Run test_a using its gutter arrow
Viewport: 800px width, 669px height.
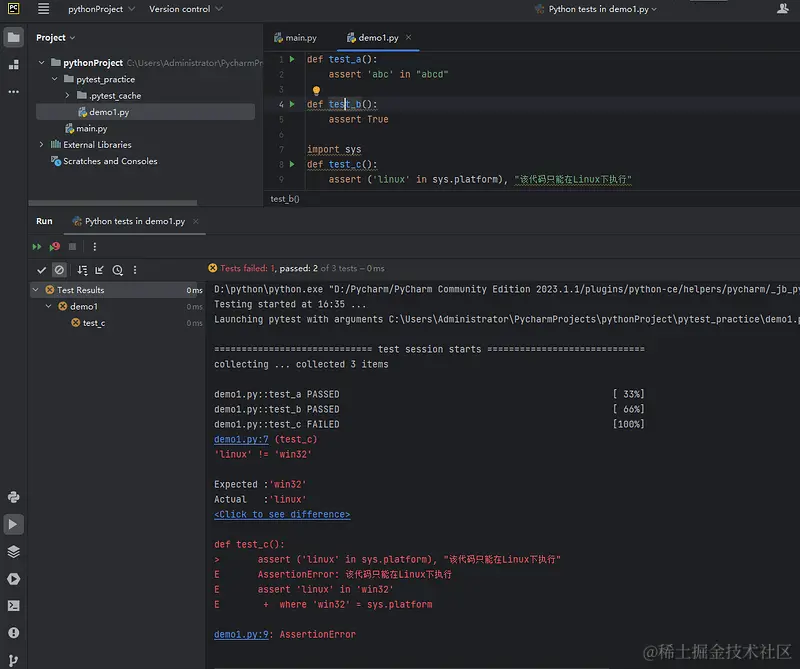(292, 59)
